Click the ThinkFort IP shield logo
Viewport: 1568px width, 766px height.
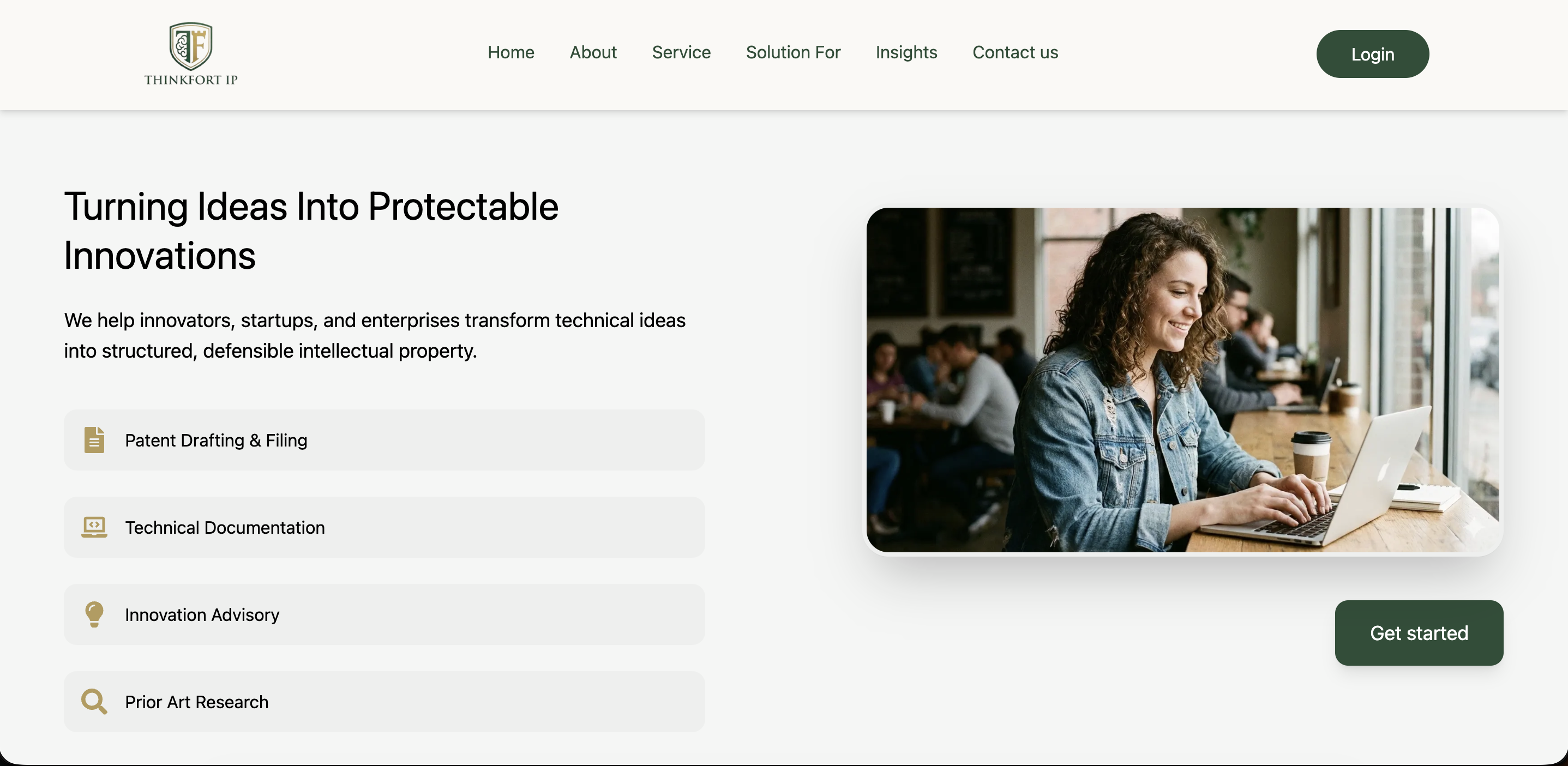190,46
